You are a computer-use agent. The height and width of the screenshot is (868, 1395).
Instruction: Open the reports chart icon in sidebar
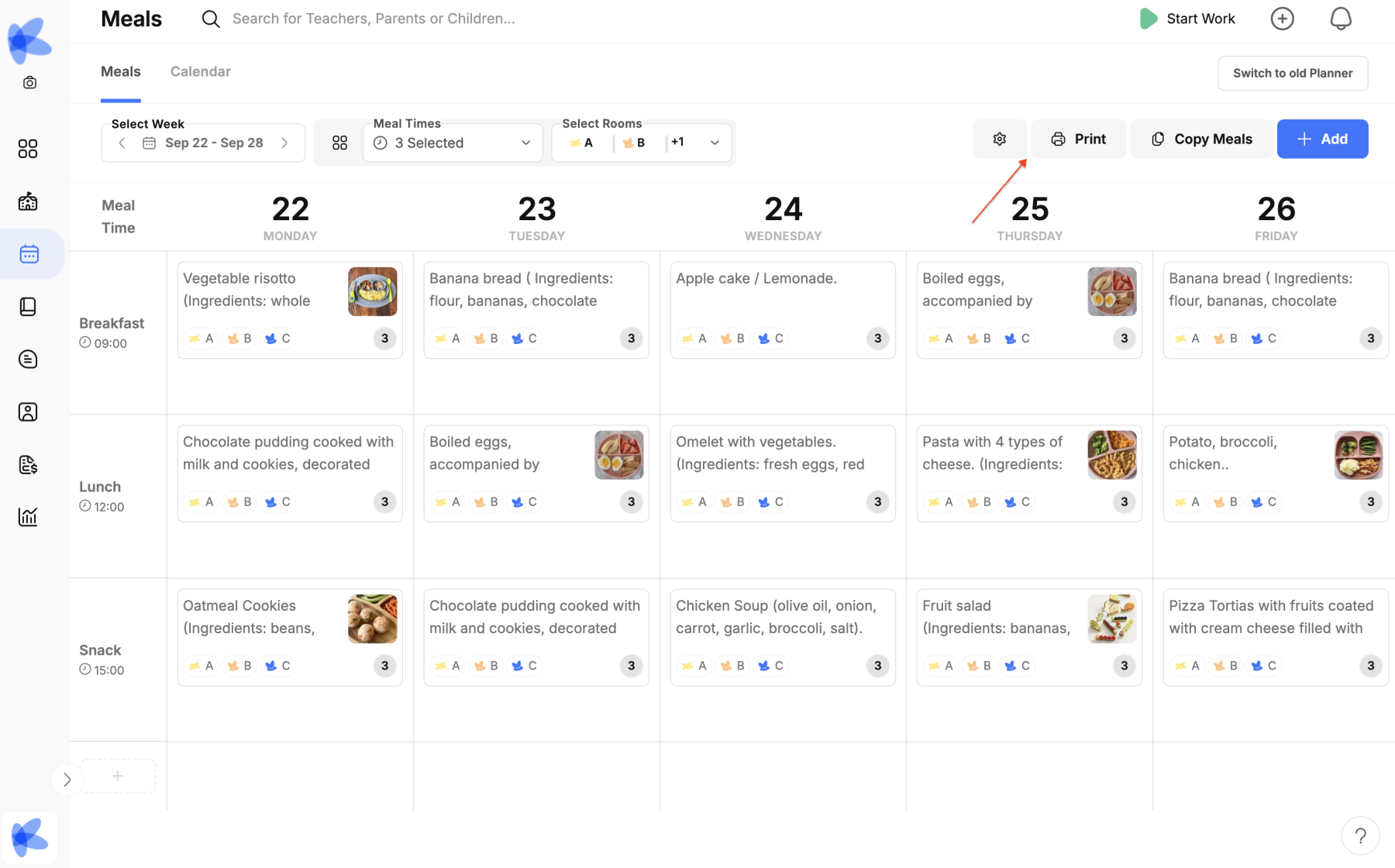coord(28,517)
